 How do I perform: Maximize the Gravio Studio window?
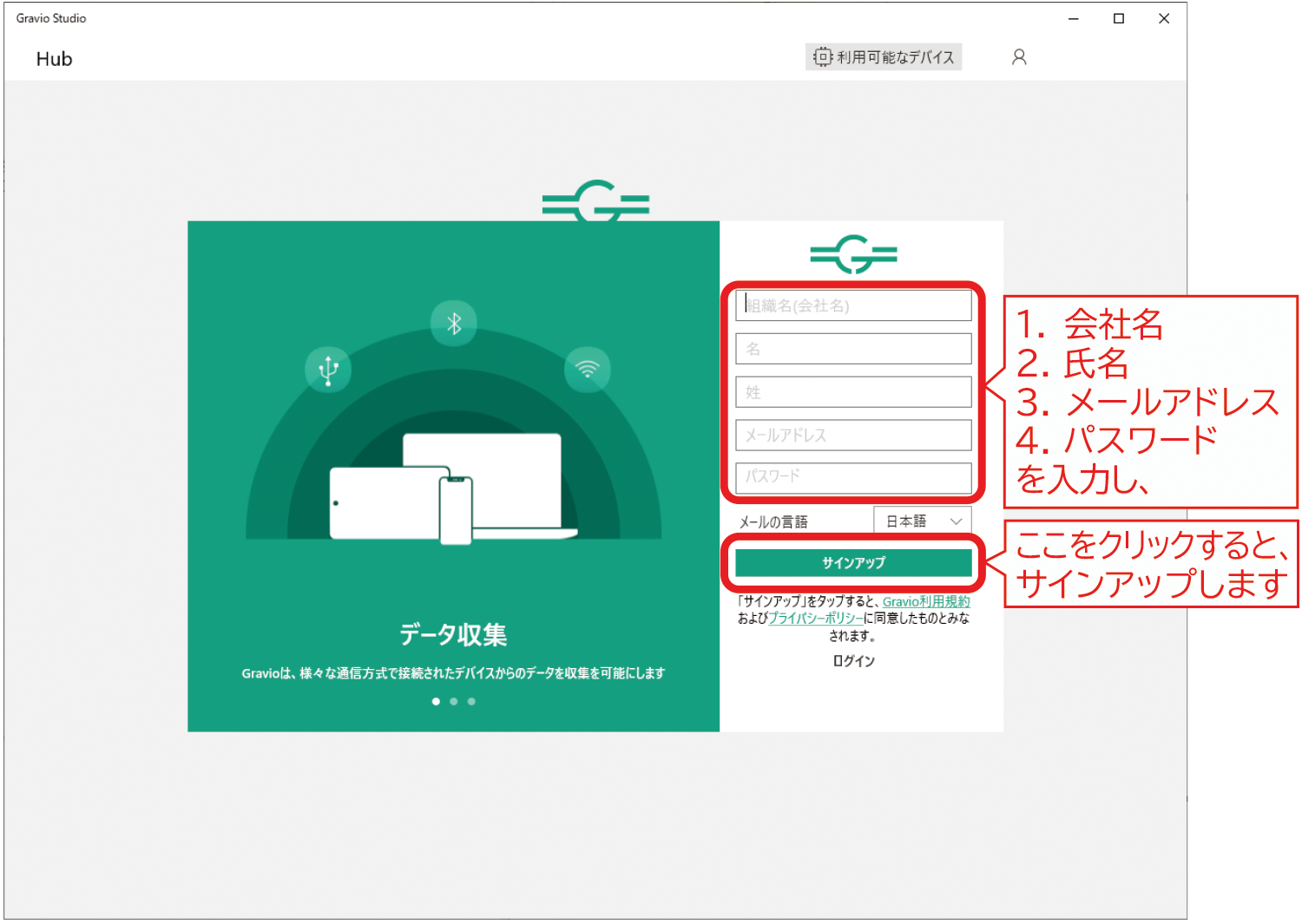pyautogui.click(x=1119, y=18)
